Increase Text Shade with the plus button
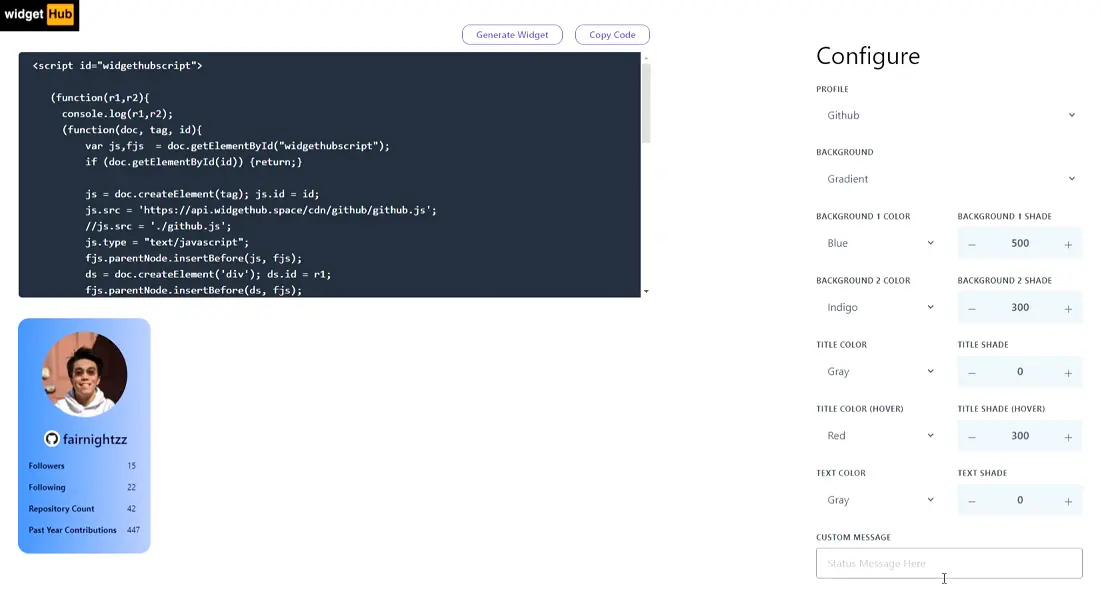The width and height of the screenshot is (1101, 615). 1068,501
